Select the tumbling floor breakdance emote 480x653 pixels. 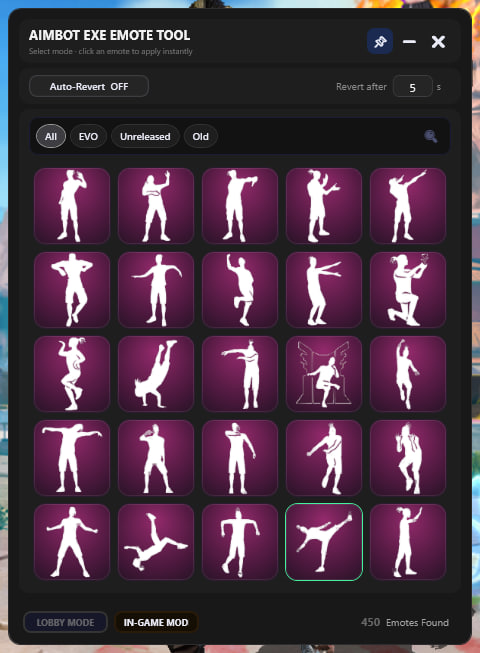156,541
